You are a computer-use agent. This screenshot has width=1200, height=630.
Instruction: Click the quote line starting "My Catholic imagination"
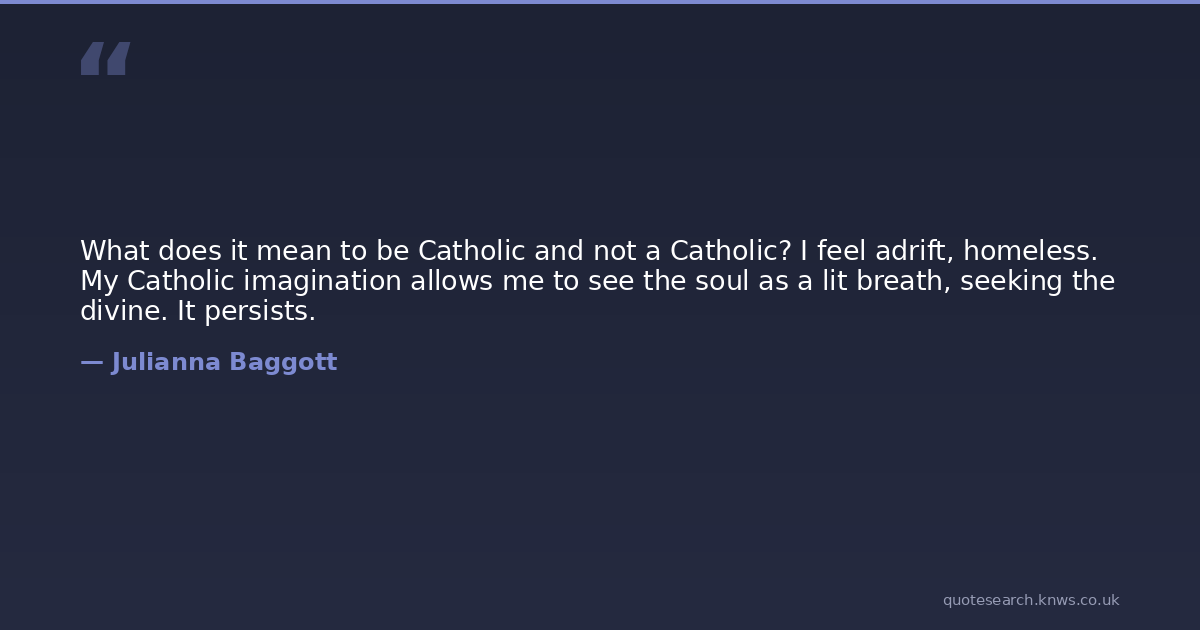coord(597,281)
